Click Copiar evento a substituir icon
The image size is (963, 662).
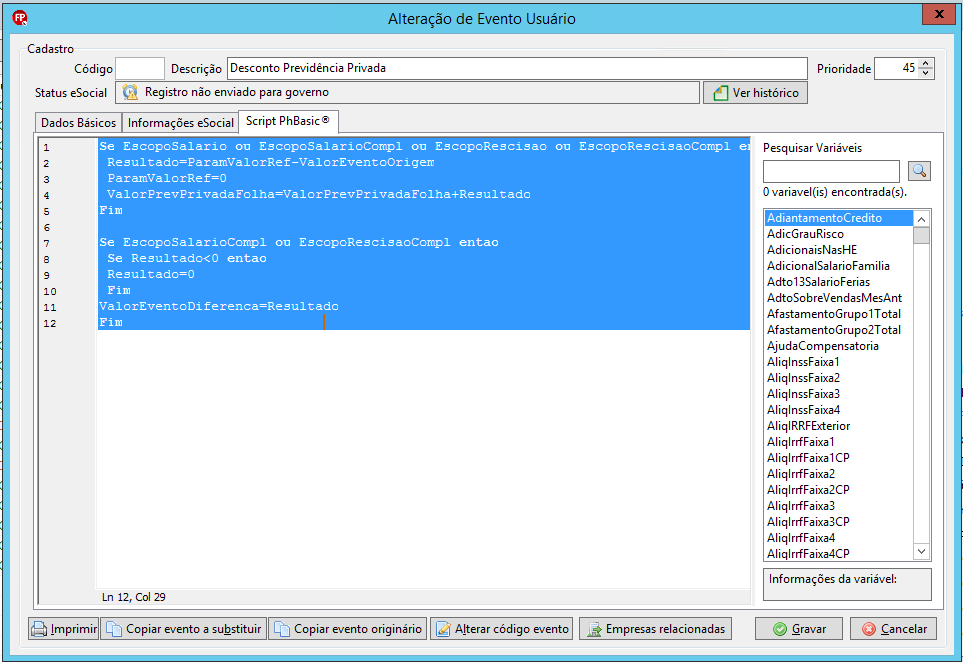coord(114,629)
